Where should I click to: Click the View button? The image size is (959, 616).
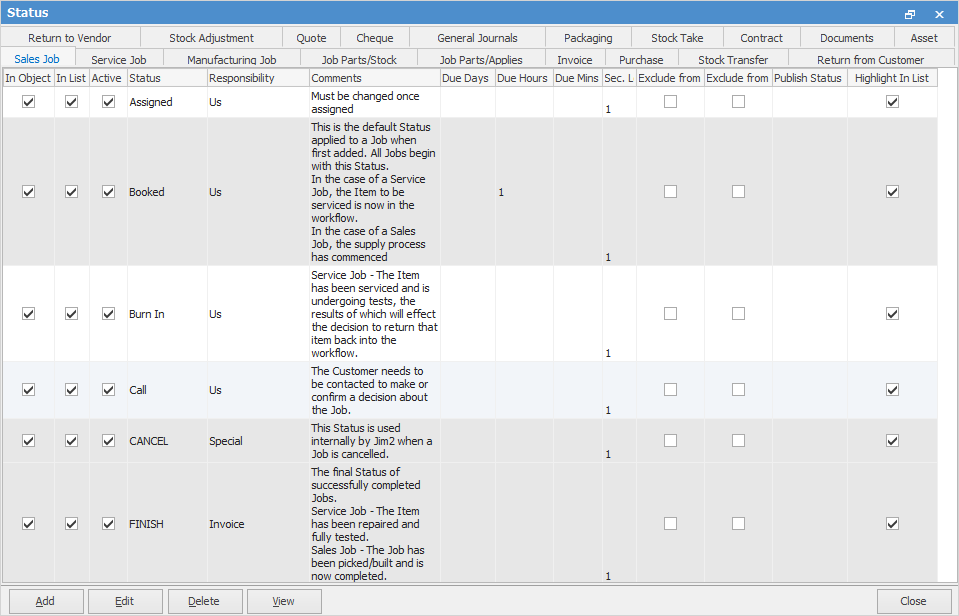[x=284, y=601]
